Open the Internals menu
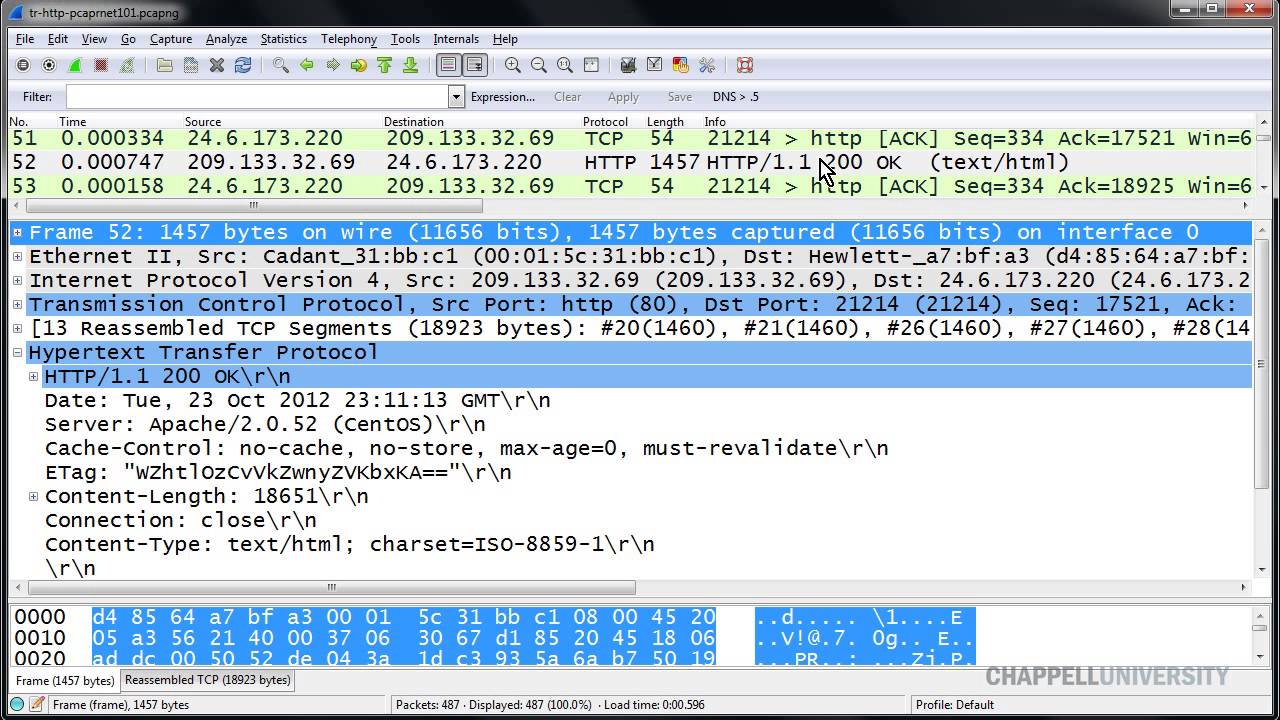This screenshot has height=720, width=1280. point(456,39)
